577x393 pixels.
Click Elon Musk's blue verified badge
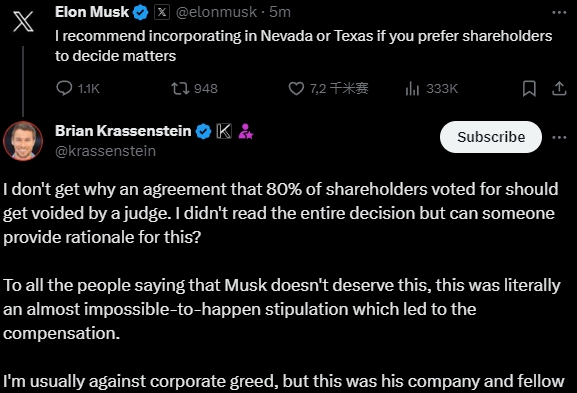click(140, 13)
